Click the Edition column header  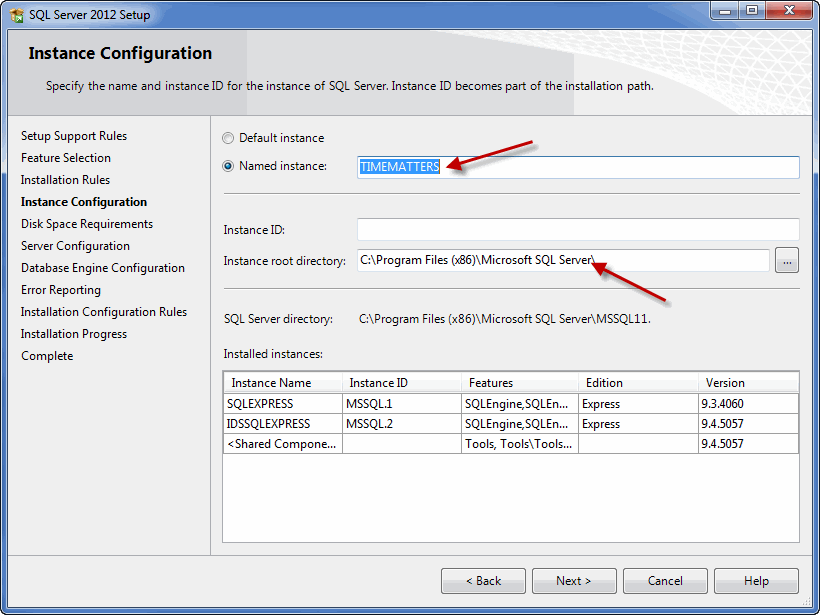click(637, 383)
